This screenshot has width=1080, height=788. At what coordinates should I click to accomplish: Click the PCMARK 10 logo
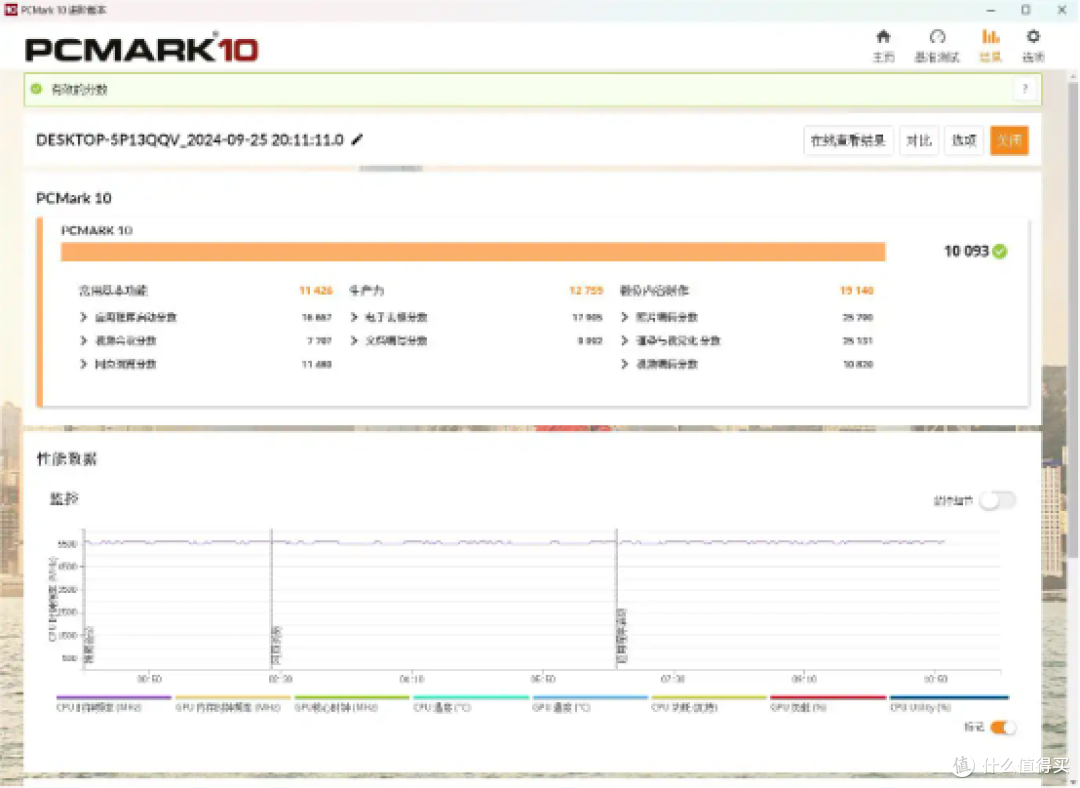(x=142, y=48)
